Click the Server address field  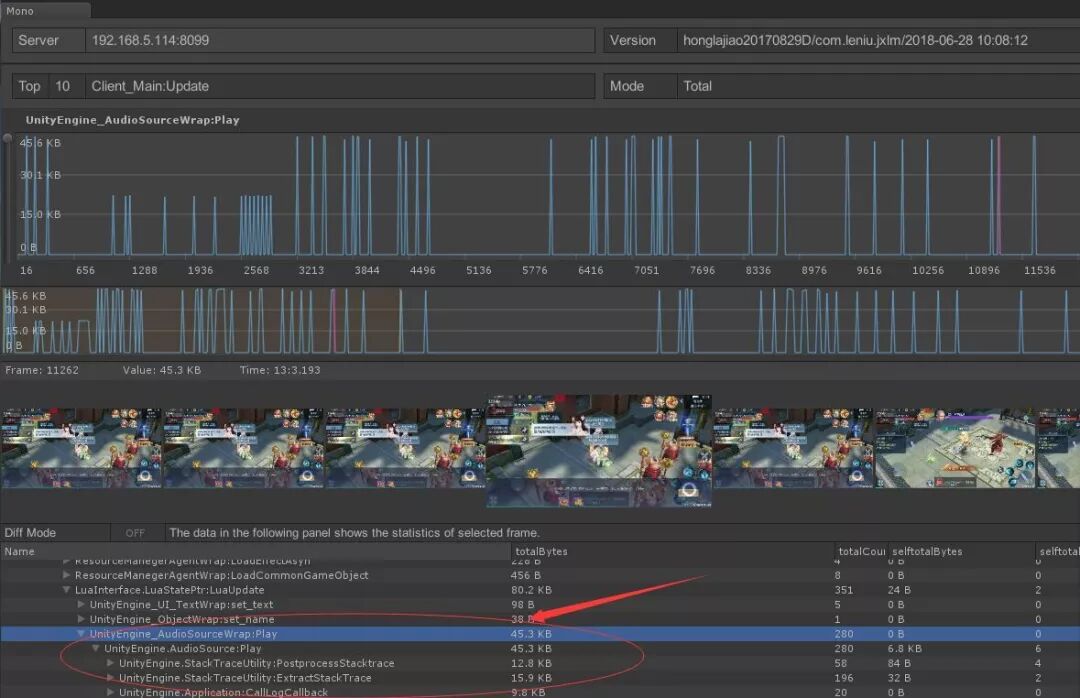[340, 40]
